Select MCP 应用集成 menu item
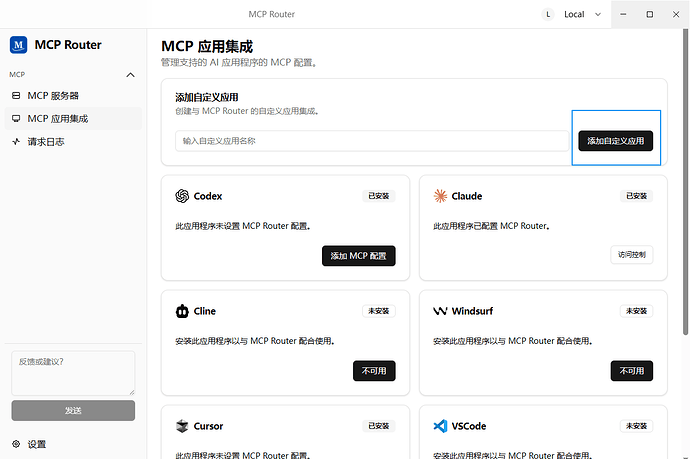This screenshot has height=459, width=690. 73,118
